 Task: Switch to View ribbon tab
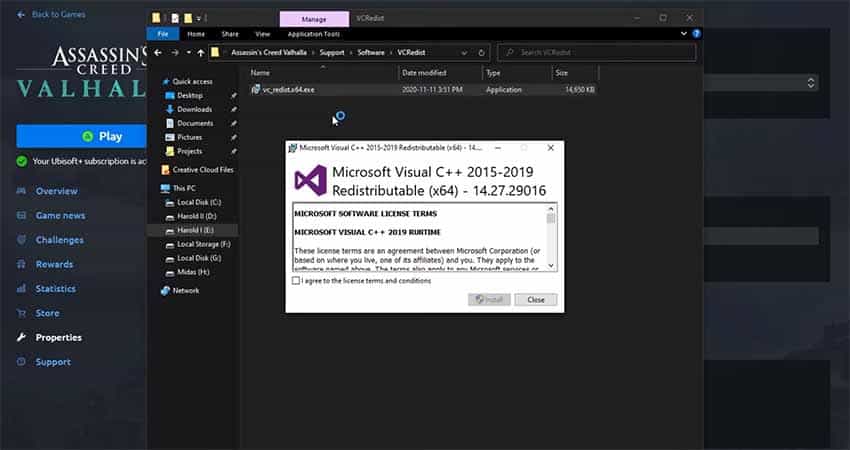click(262, 34)
